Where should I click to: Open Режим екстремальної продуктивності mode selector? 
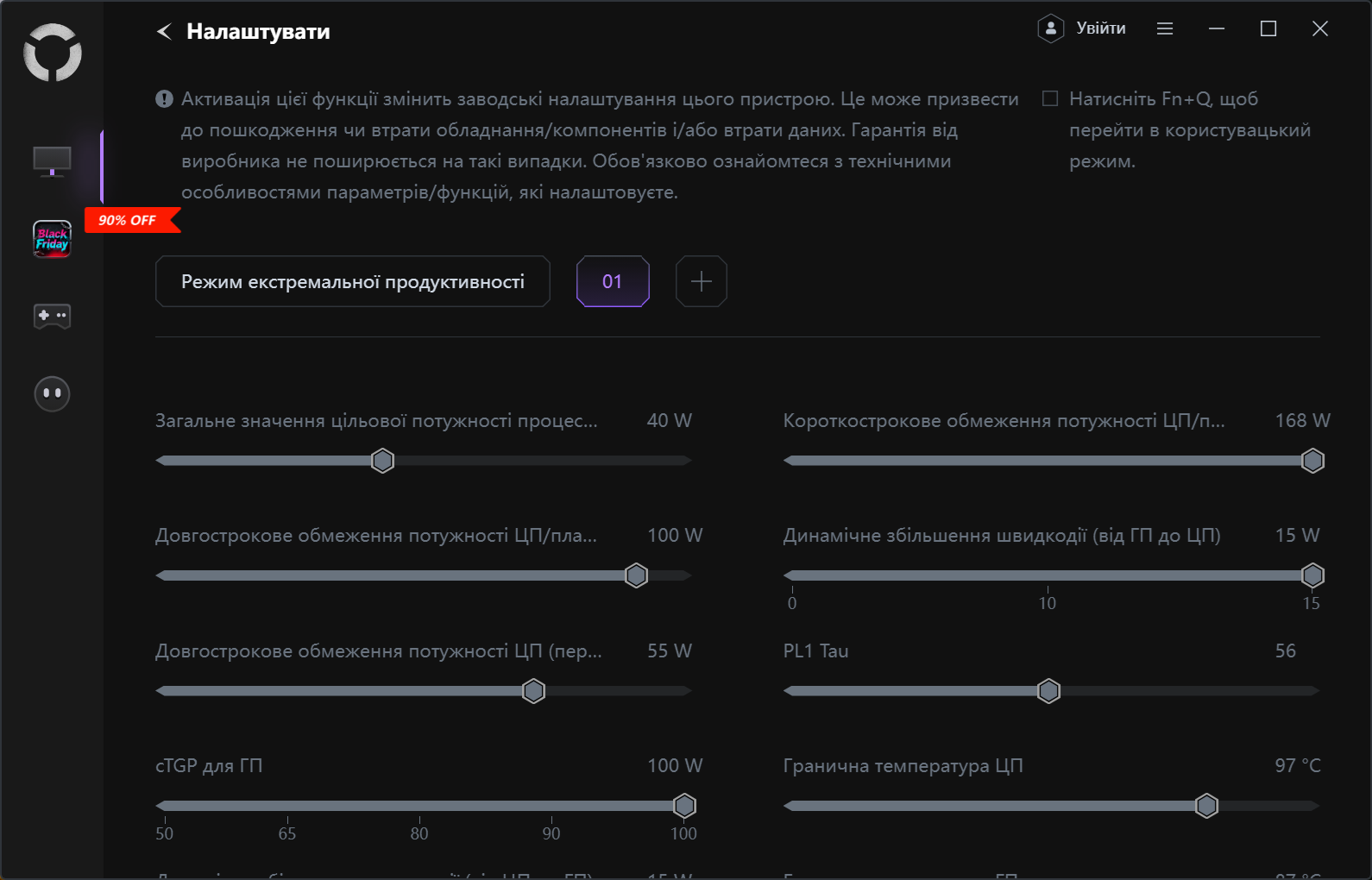[x=352, y=281]
